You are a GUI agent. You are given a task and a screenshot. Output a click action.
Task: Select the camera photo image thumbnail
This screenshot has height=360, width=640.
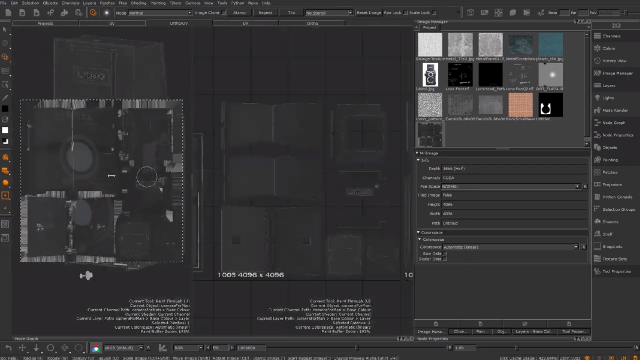(430, 75)
